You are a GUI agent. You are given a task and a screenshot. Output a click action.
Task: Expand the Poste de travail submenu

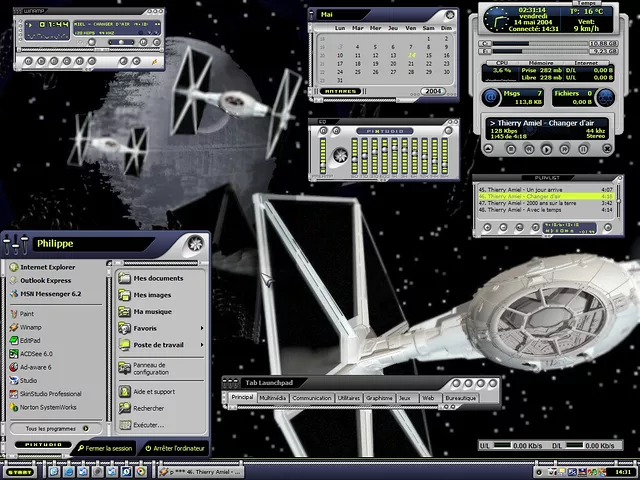[x=160, y=345]
